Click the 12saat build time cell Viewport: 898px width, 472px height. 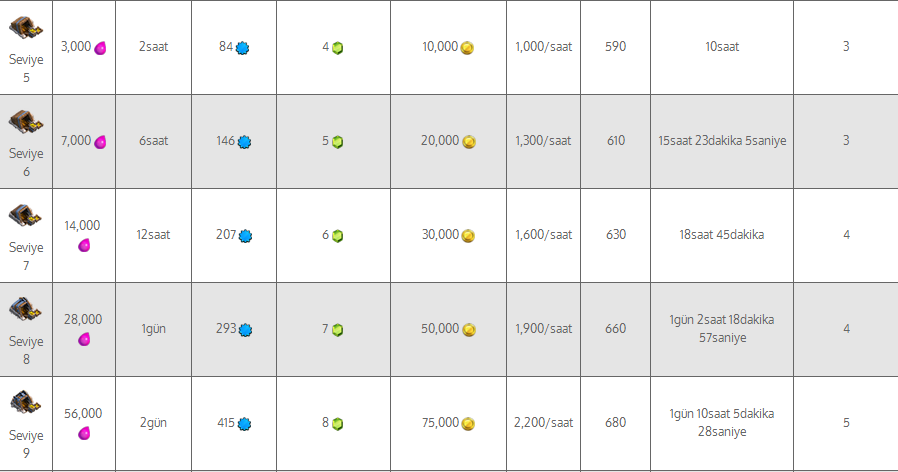point(153,235)
